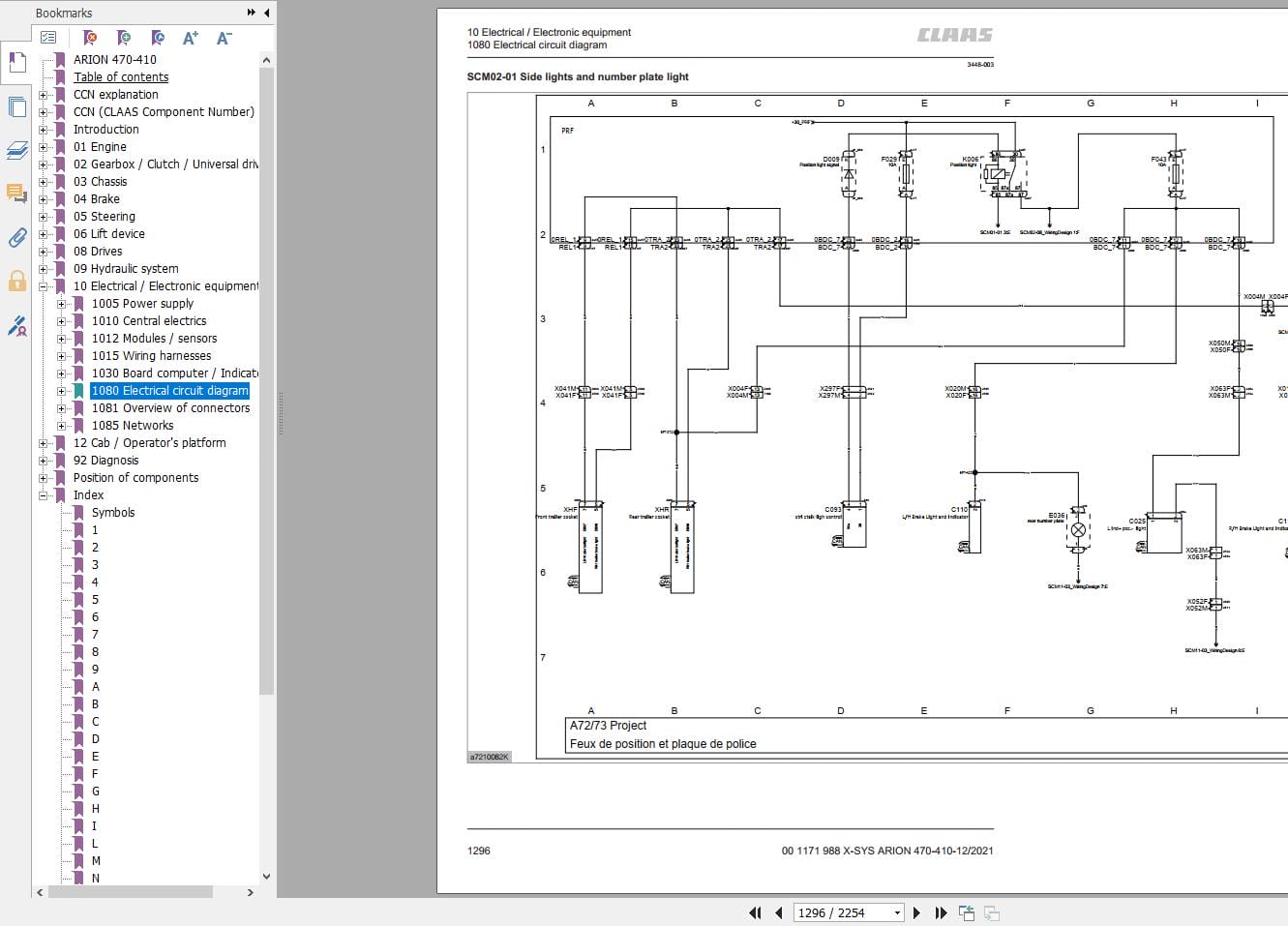Screen dimensions: 1288x926
Task: Select the index bookmark labeled 5
Action: click(x=95, y=600)
